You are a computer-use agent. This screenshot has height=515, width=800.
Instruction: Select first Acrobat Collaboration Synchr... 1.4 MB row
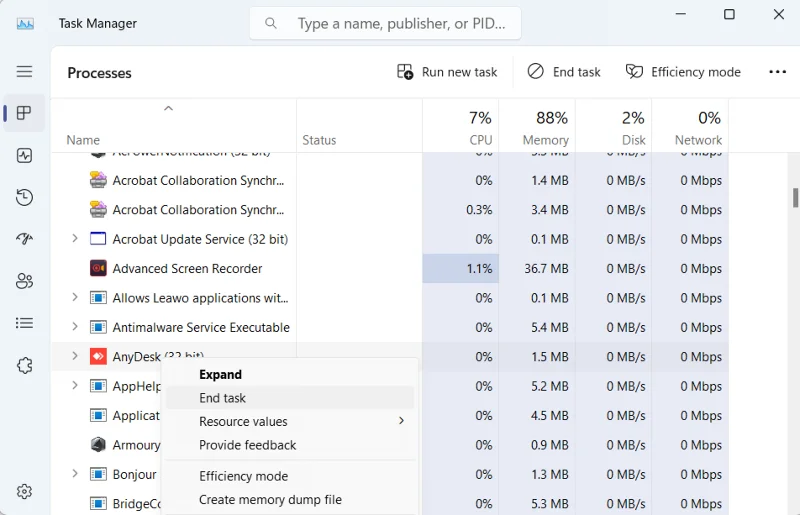(390, 180)
